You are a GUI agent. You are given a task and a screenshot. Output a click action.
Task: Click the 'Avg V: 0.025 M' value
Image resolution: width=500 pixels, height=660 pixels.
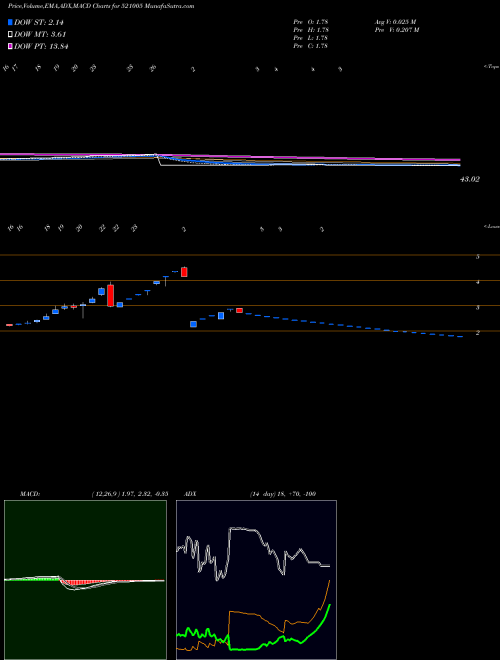click(395, 22)
